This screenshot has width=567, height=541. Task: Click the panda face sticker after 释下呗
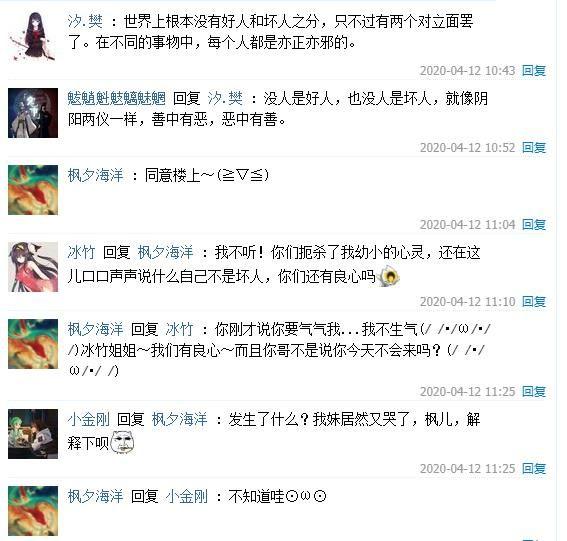[122, 442]
